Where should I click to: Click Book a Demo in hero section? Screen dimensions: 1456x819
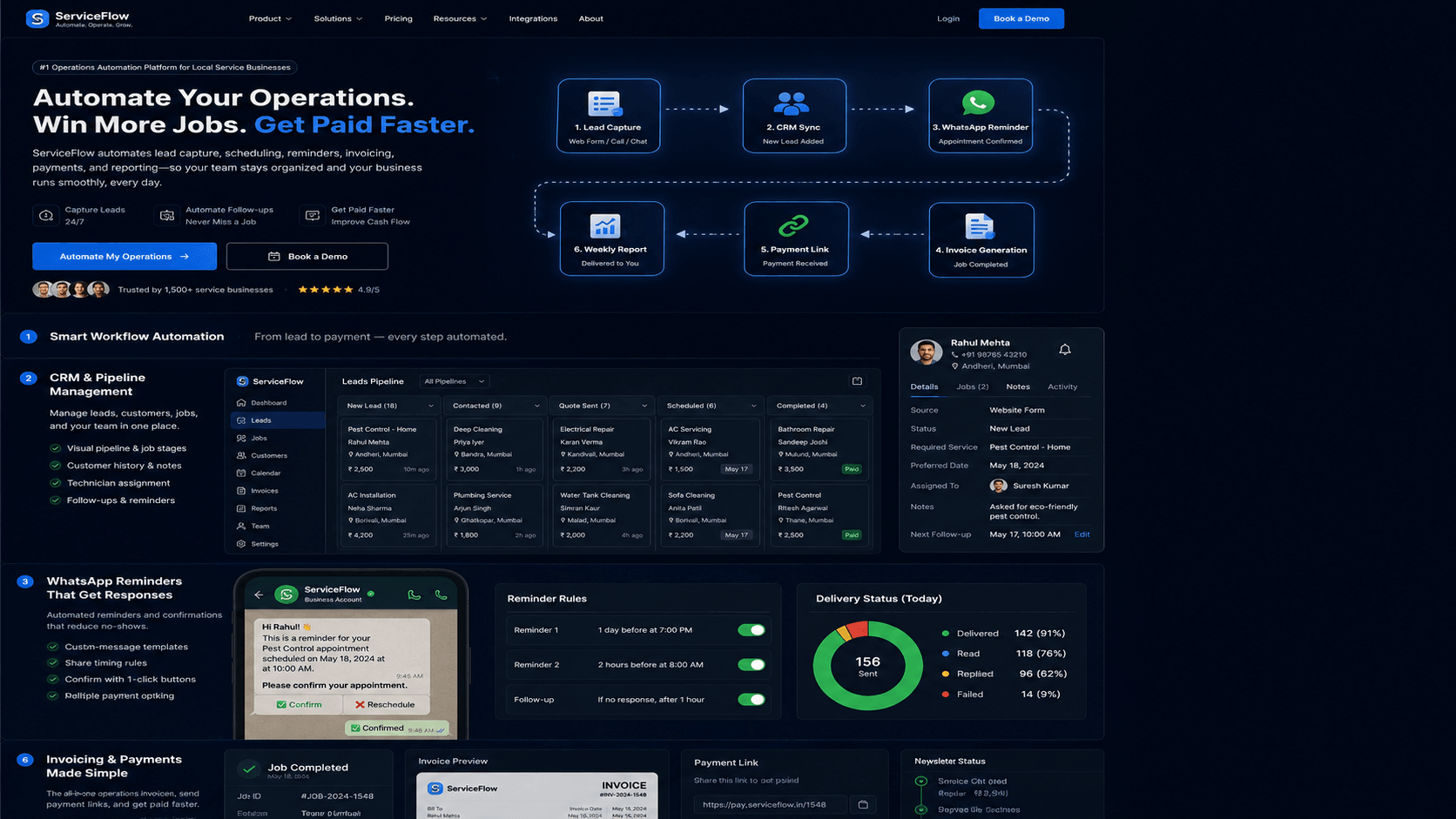coord(307,256)
